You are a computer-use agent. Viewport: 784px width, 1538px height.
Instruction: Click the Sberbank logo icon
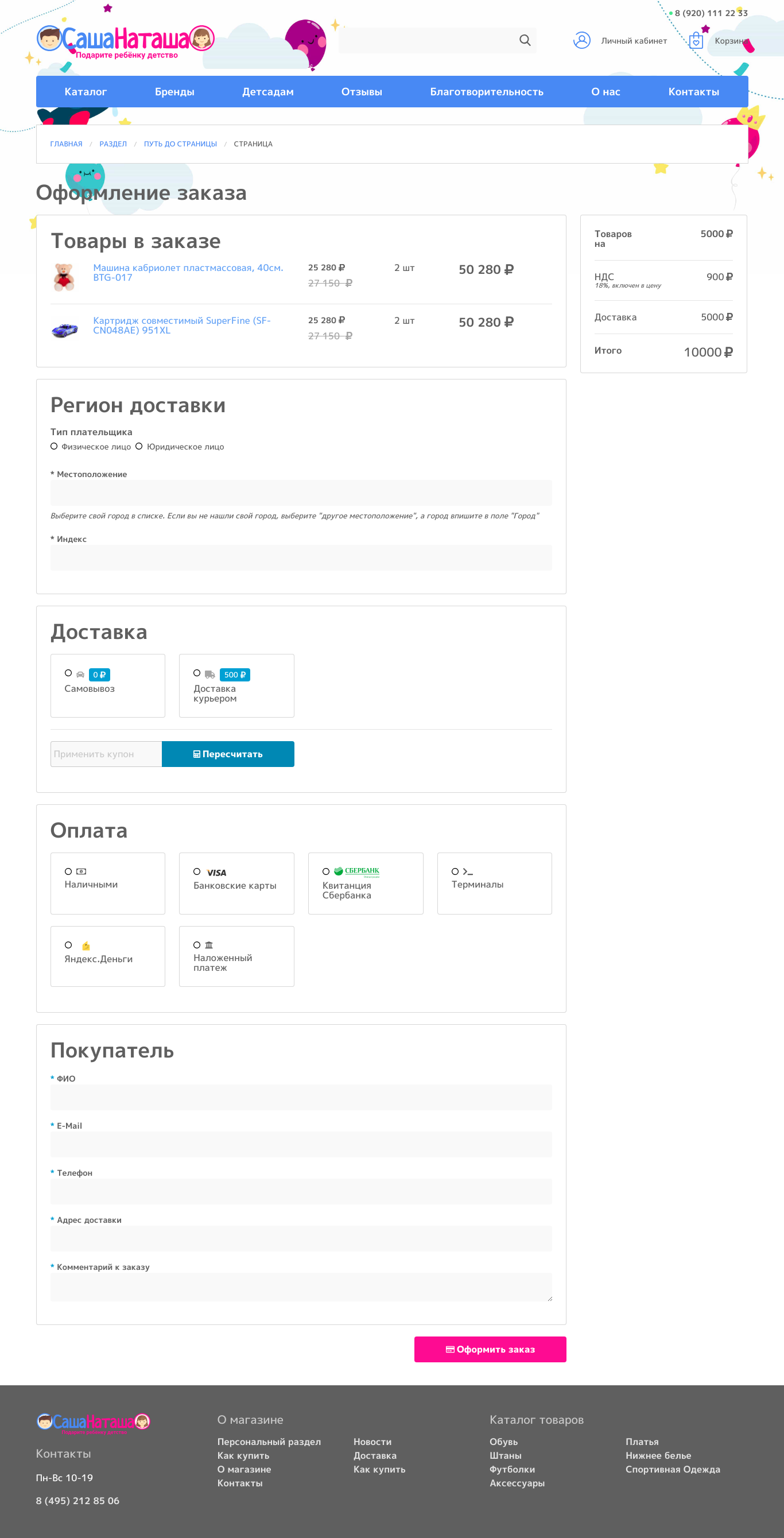coord(356,871)
